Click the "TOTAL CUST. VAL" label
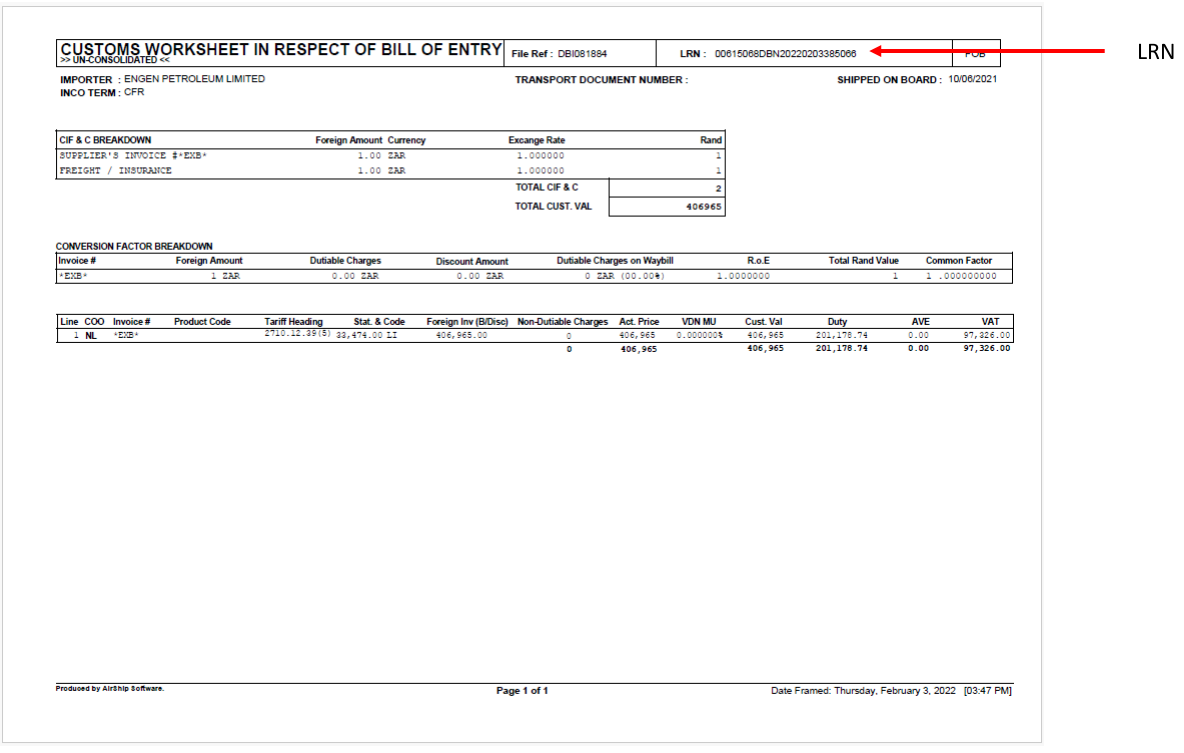 (553, 206)
